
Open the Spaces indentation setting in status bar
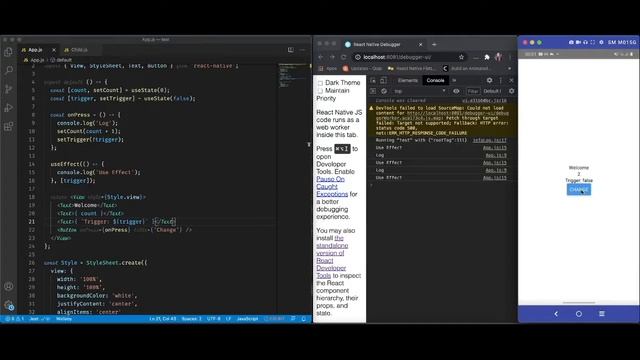191,319
